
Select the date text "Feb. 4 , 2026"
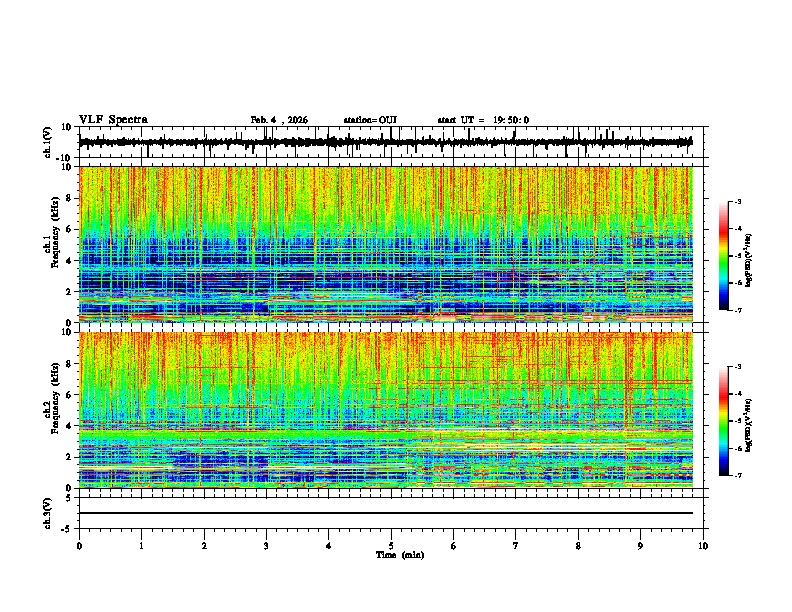(x=279, y=120)
